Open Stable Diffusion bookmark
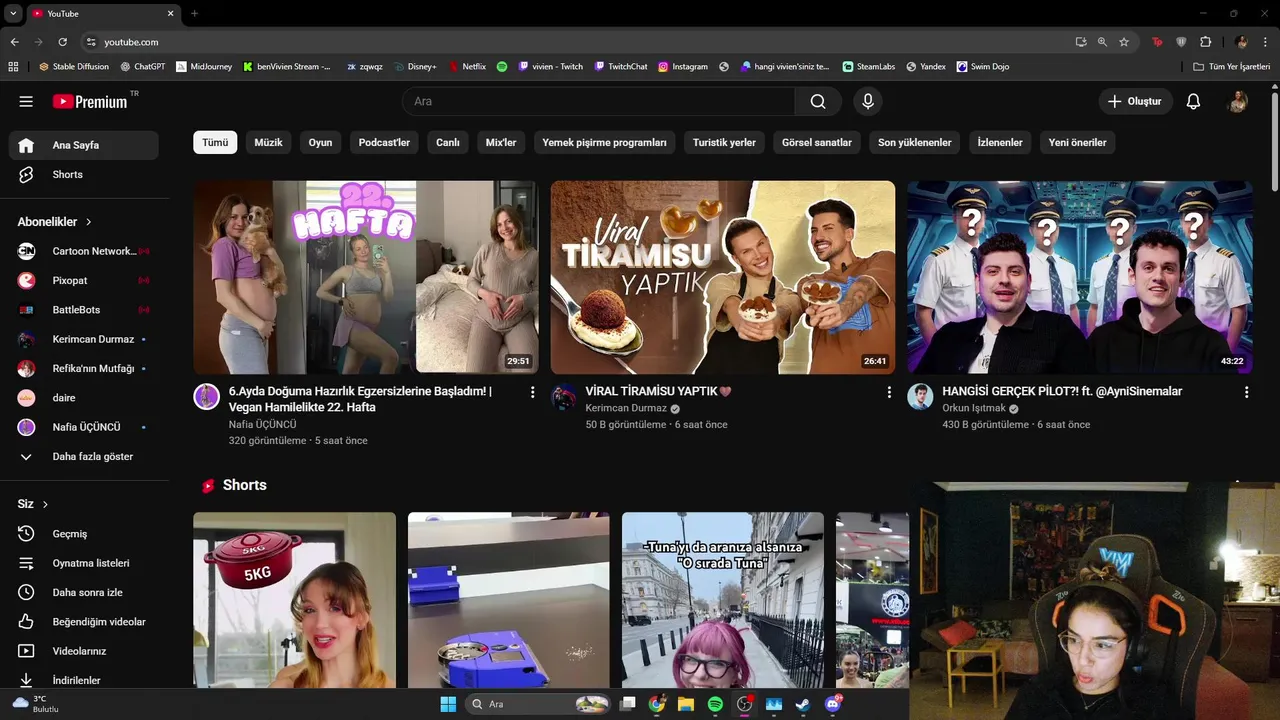Screen dimensions: 1280x720 [x=74, y=67]
